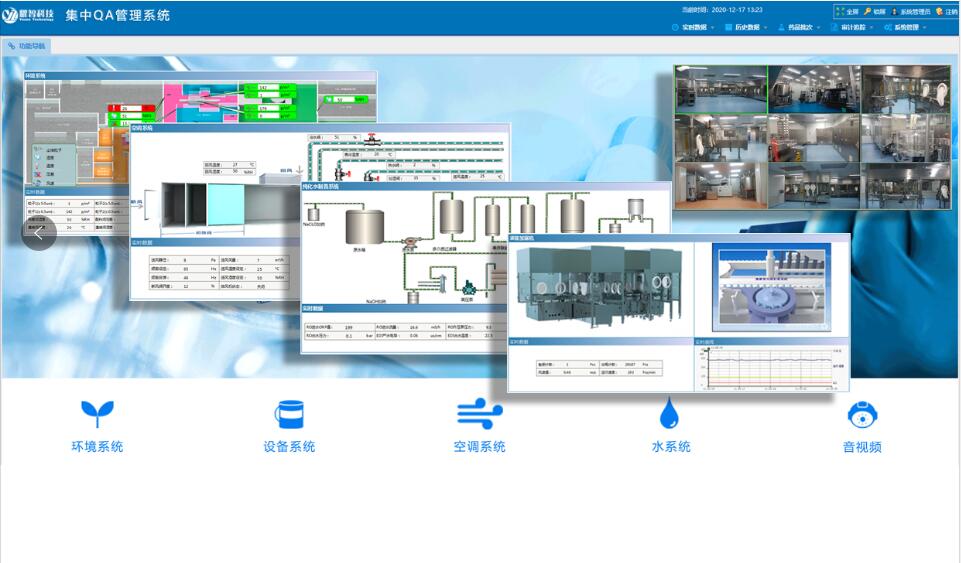Enter full screen using the 全屏 icon
Viewport: 961px width, 563px height.
(838, 11)
